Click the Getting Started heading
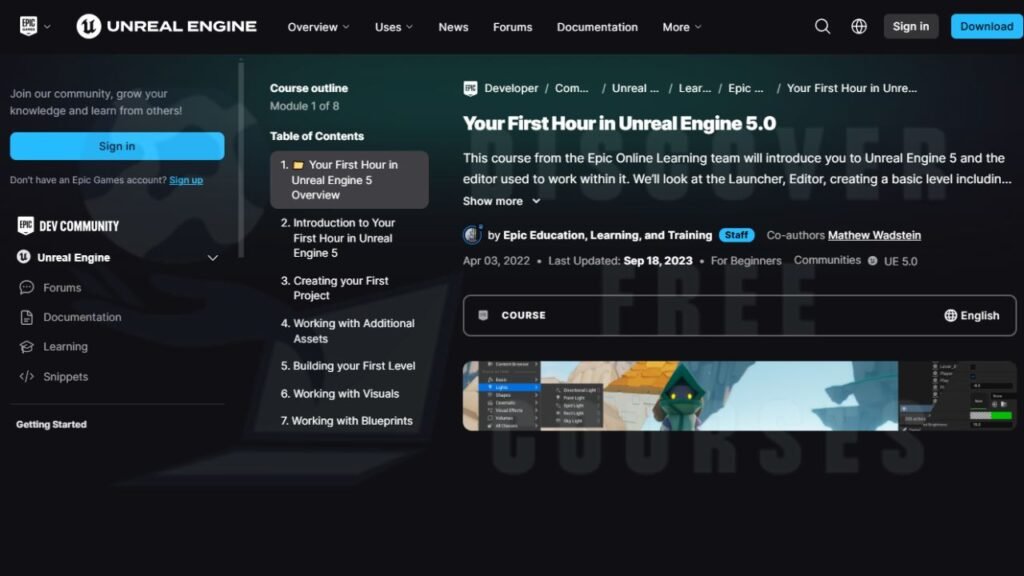Screen dimensions: 1024x576 (52, 424)
